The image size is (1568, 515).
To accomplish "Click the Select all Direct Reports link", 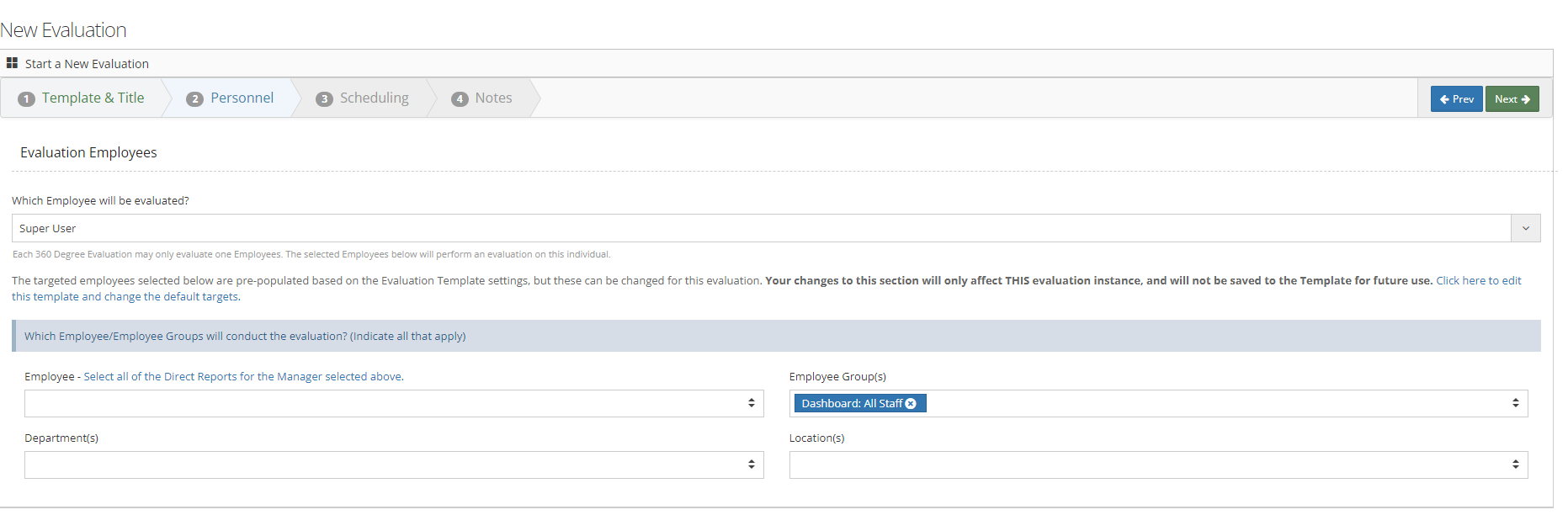I will (x=243, y=377).
